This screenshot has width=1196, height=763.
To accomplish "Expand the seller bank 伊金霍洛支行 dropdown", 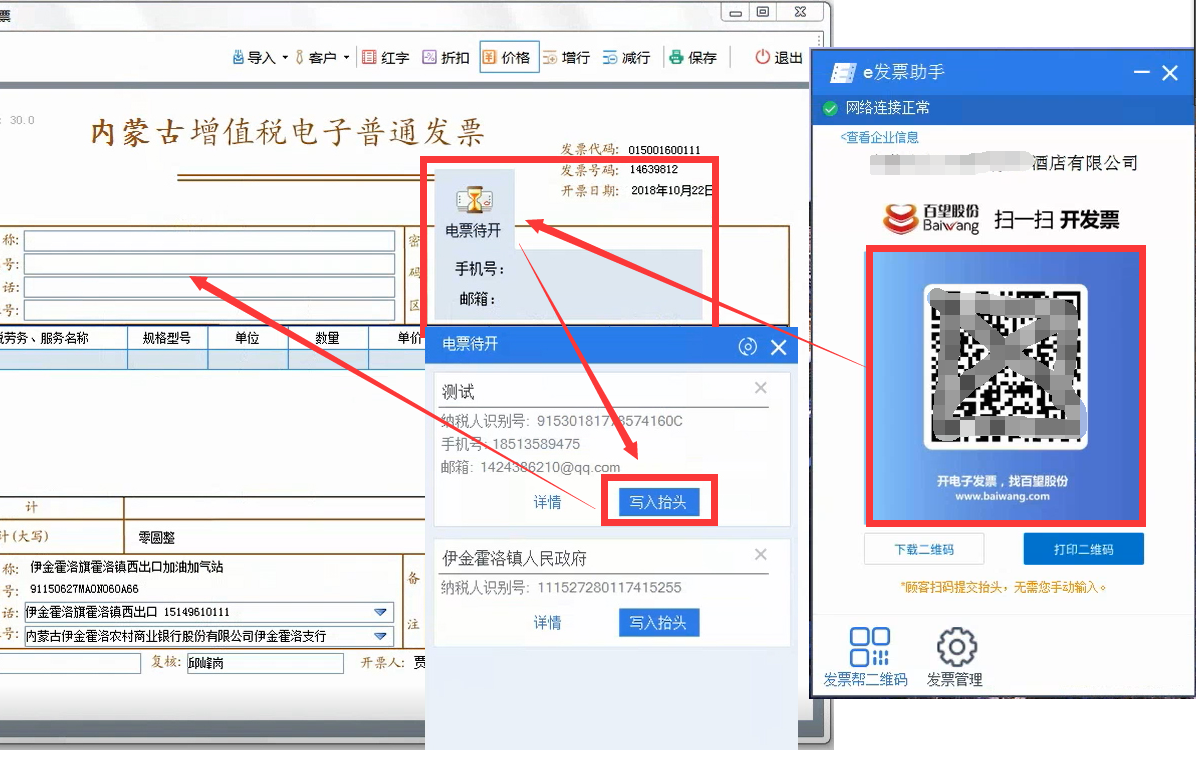I will 380,636.
